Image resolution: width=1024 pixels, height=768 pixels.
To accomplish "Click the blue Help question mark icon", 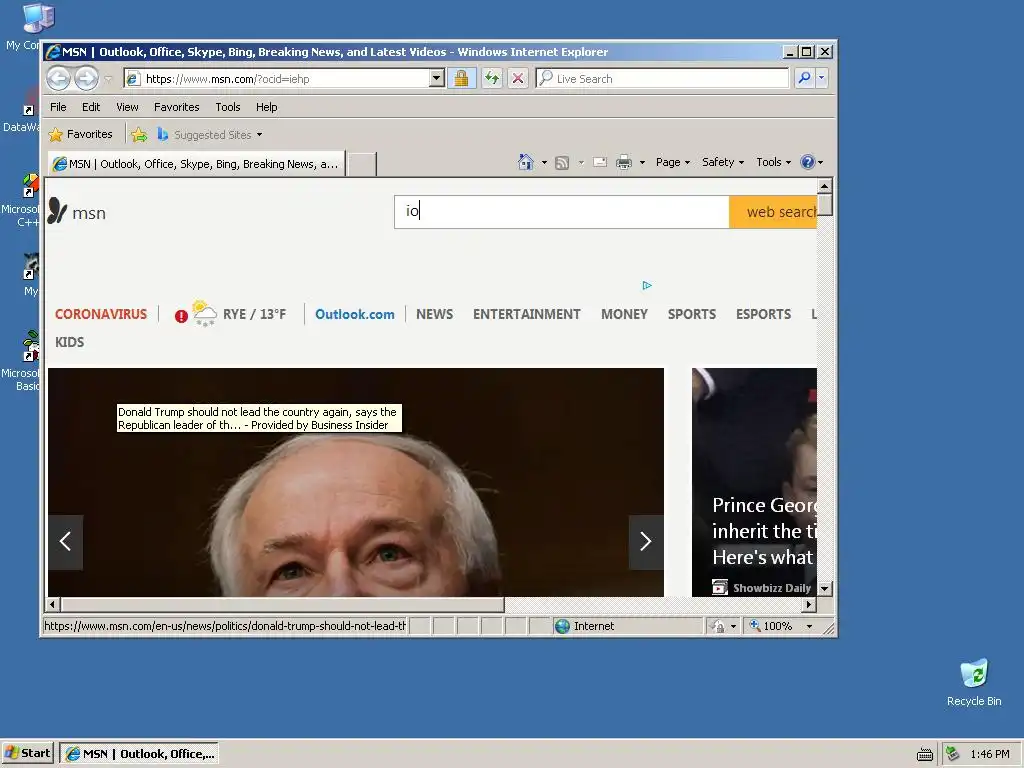I will (808, 162).
